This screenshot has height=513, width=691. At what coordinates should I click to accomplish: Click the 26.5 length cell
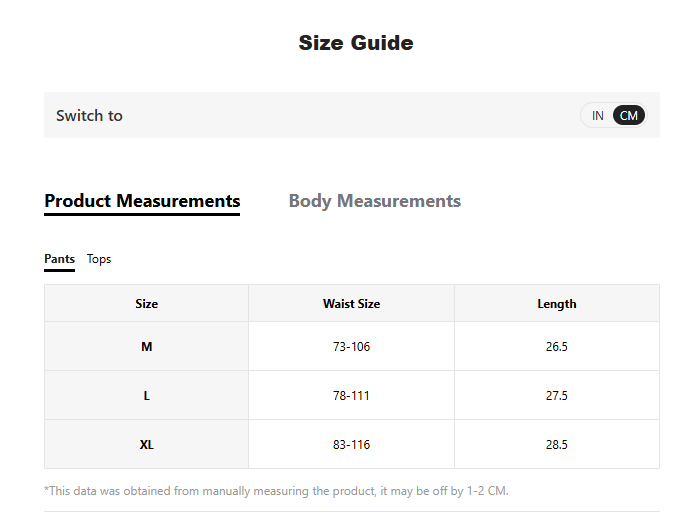point(557,347)
